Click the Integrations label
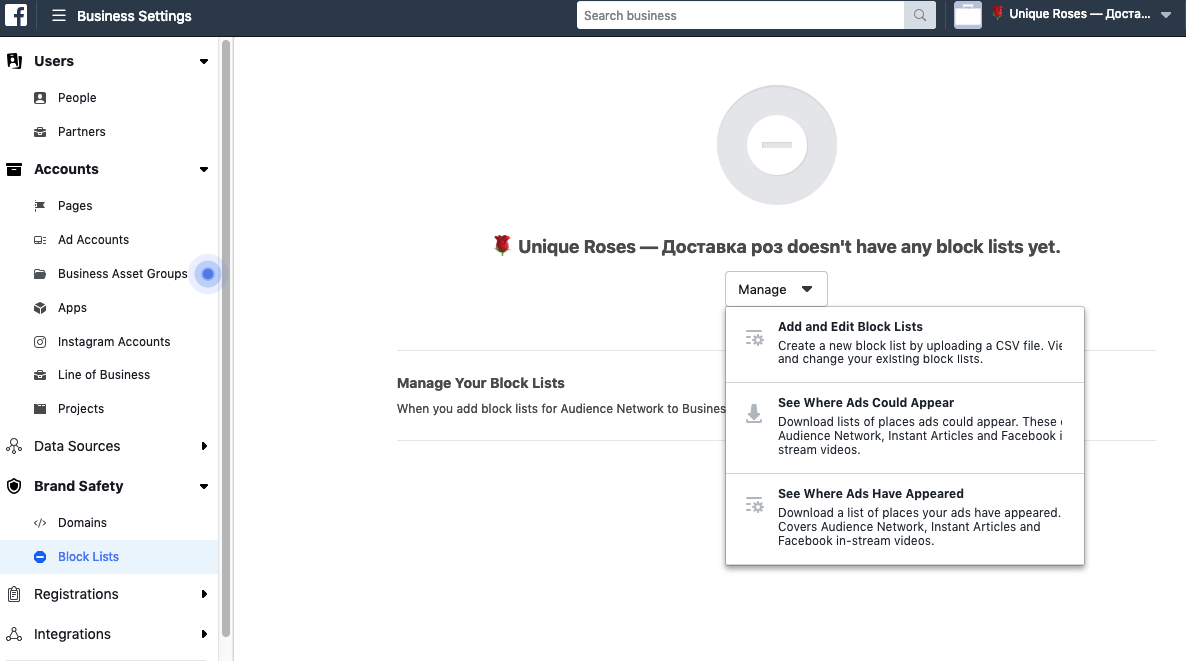The width and height of the screenshot is (1186, 661). tap(73, 635)
